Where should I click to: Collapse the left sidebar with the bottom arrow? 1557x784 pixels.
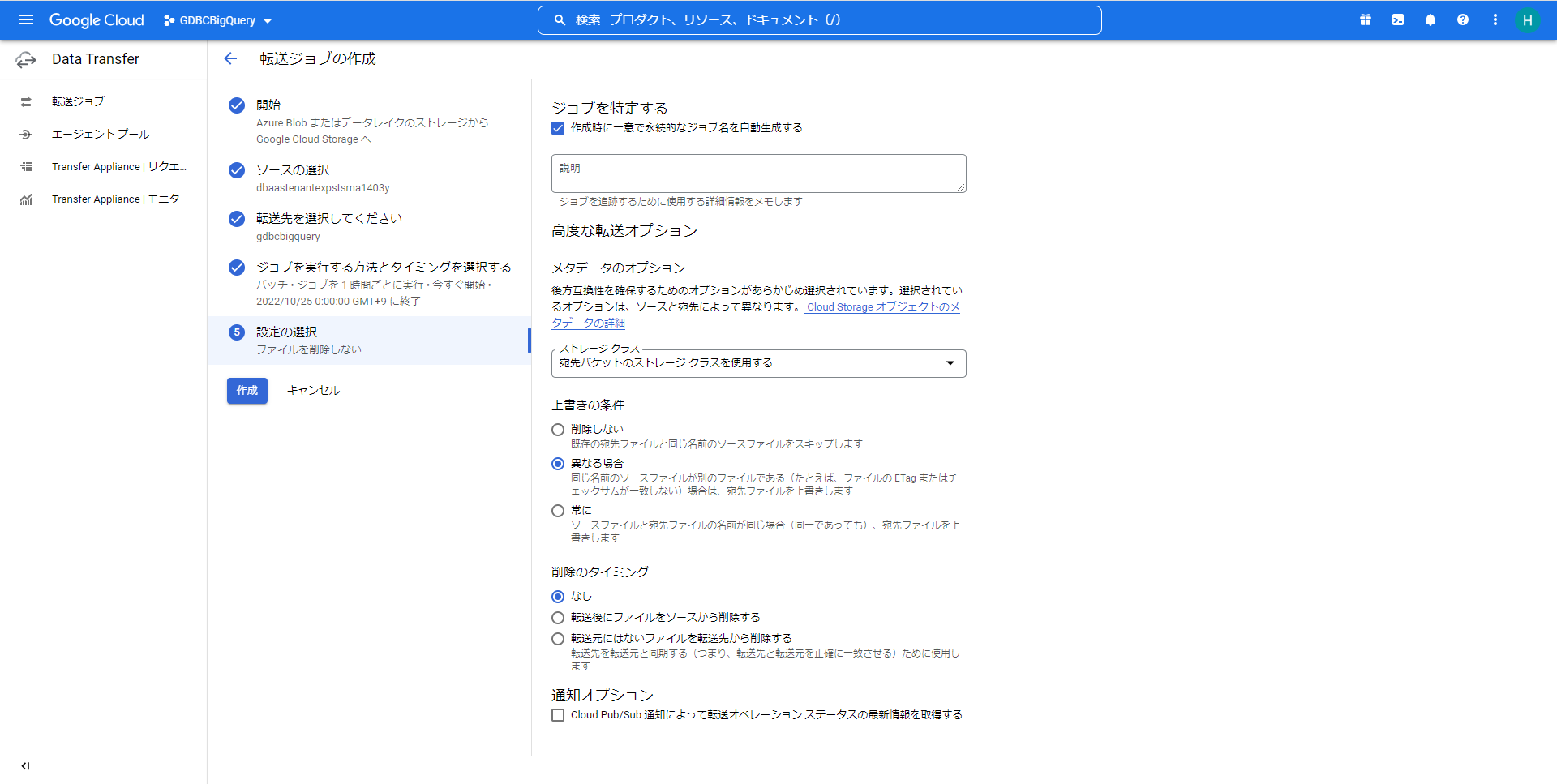(x=26, y=765)
